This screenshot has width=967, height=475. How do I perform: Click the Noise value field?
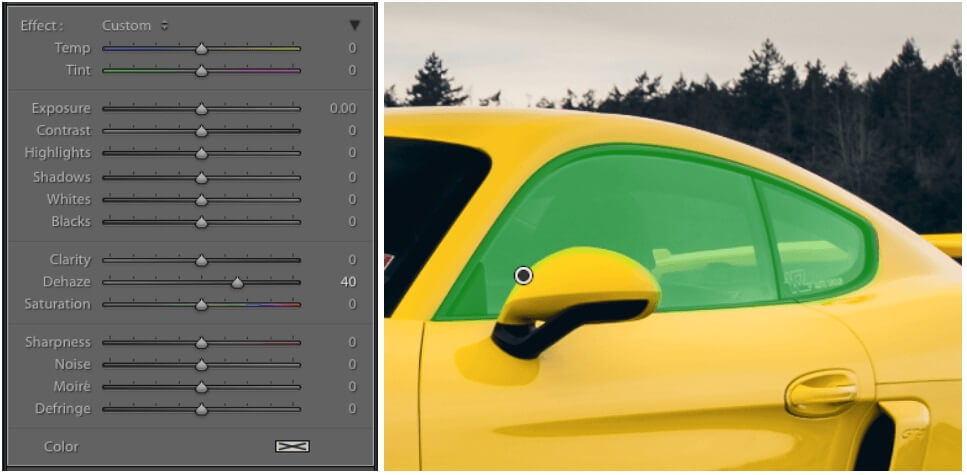352,365
